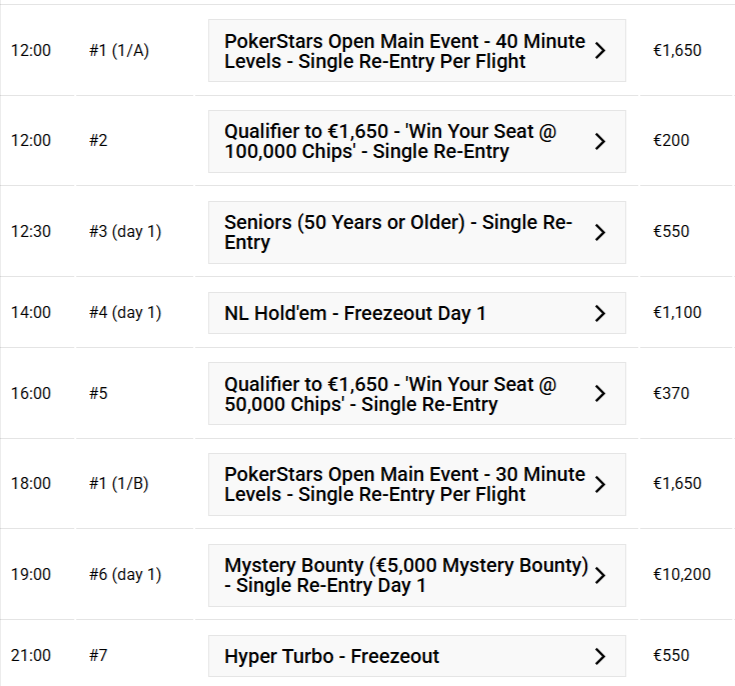Expand the 'Win Your Seat @ 100,000 Chips' qualifier arrow

[600, 141]
